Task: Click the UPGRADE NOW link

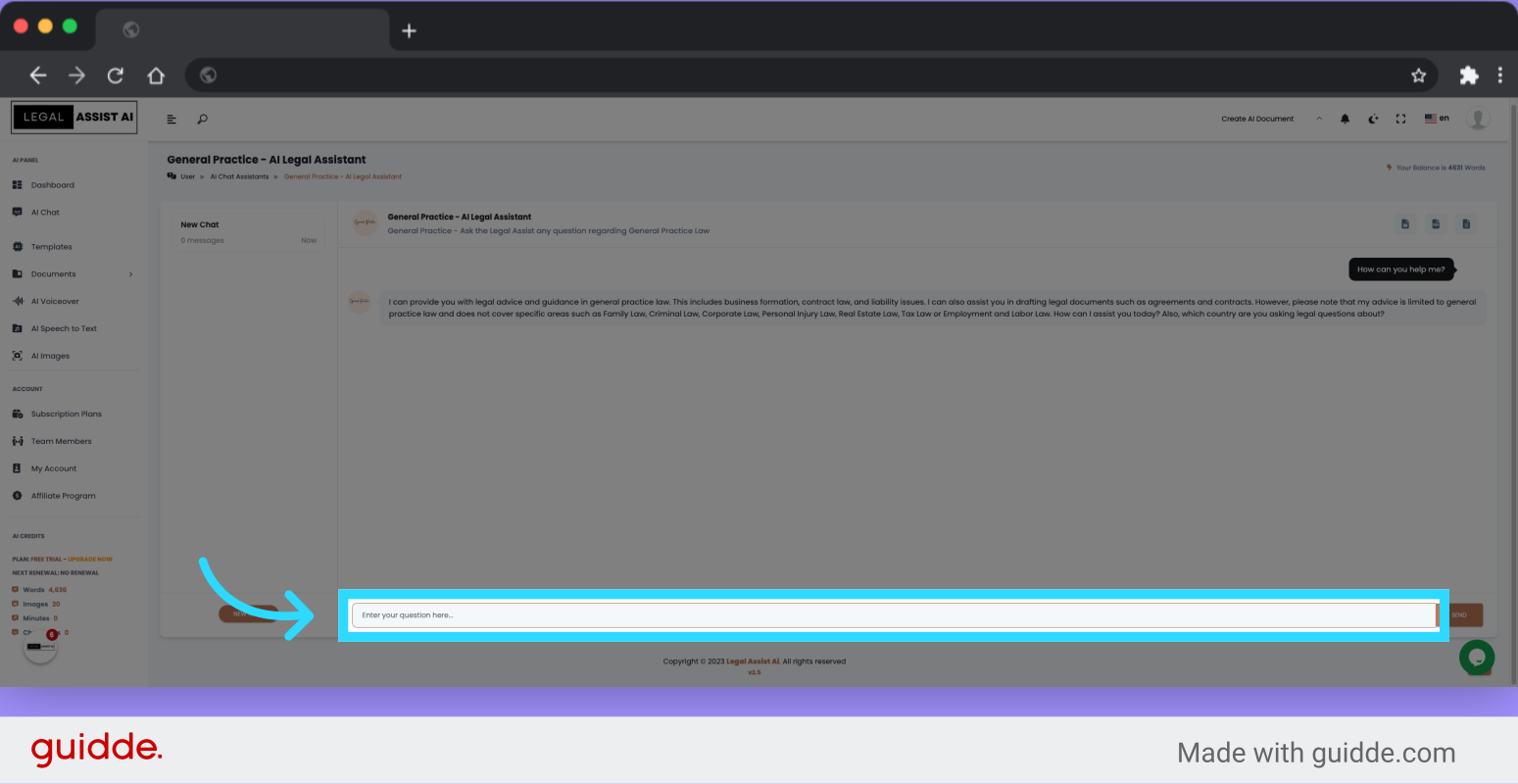Action: coord(90,560)
